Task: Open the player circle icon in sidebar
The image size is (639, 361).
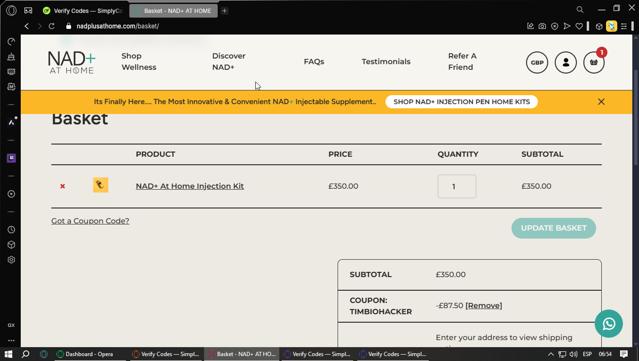Action: pyautogui.click(x=11, y=194)
